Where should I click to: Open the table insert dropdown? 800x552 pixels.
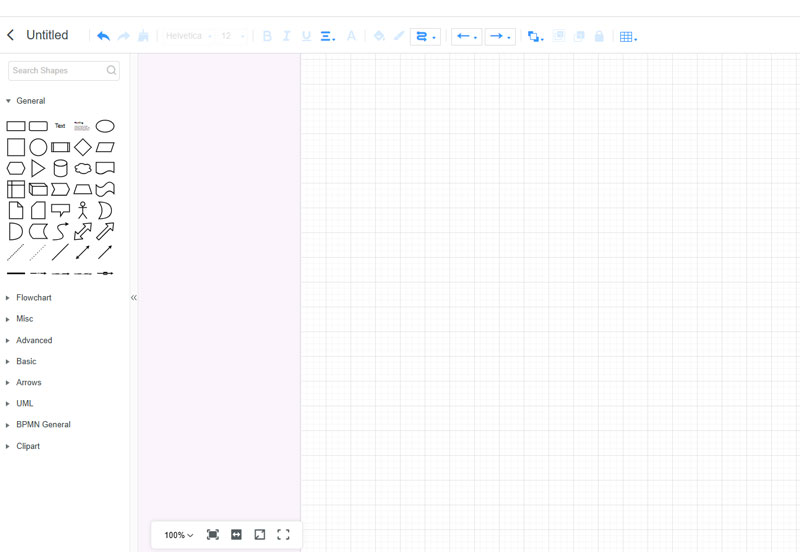(628, 37)
